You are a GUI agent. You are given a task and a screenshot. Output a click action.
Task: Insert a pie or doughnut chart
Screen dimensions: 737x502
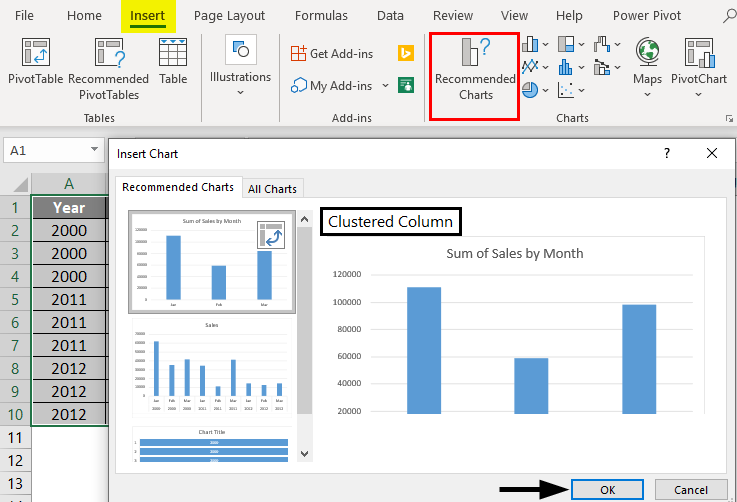[x=530, y=89]
